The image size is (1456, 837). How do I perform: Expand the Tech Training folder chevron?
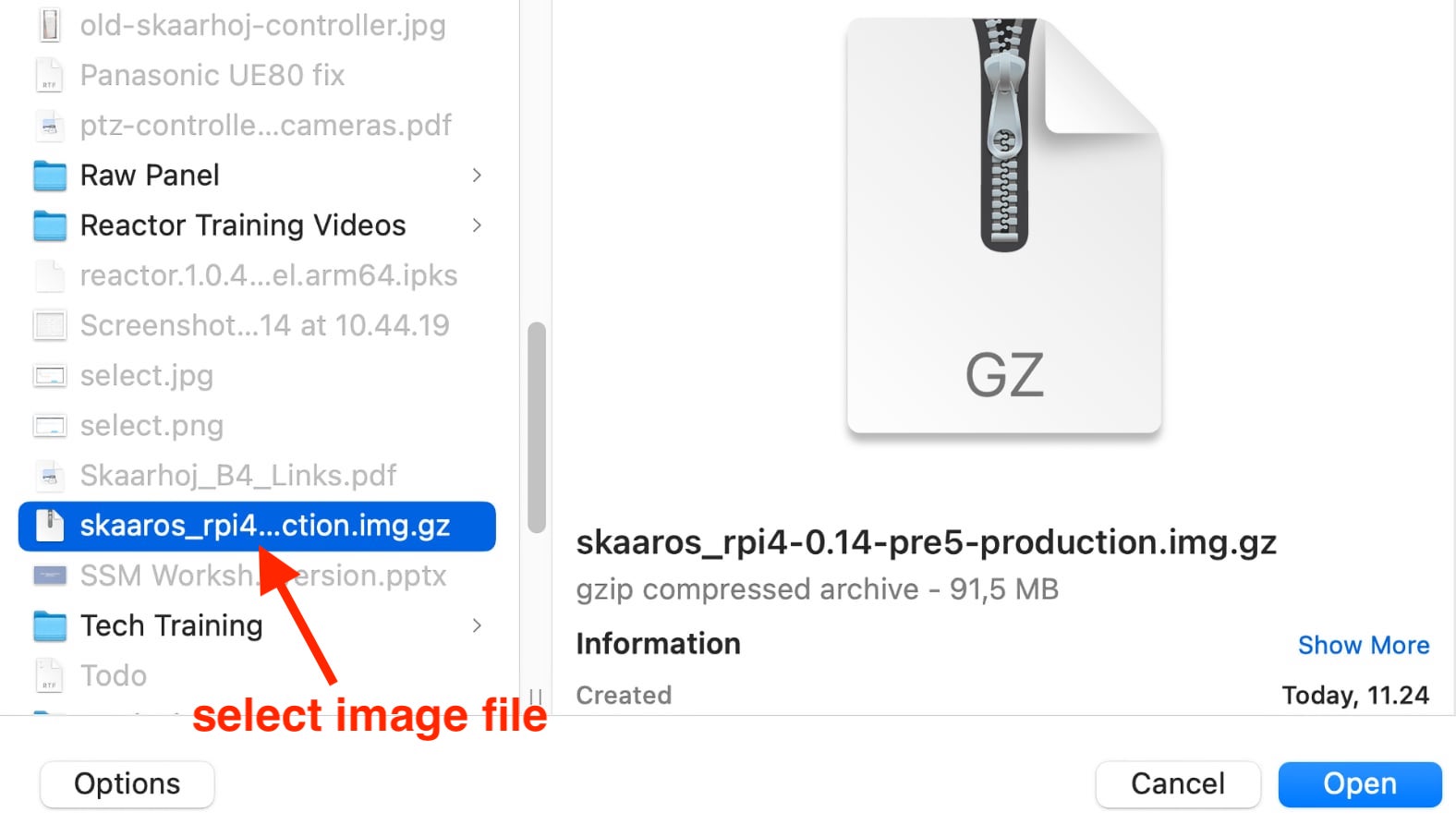coord(477,626)
